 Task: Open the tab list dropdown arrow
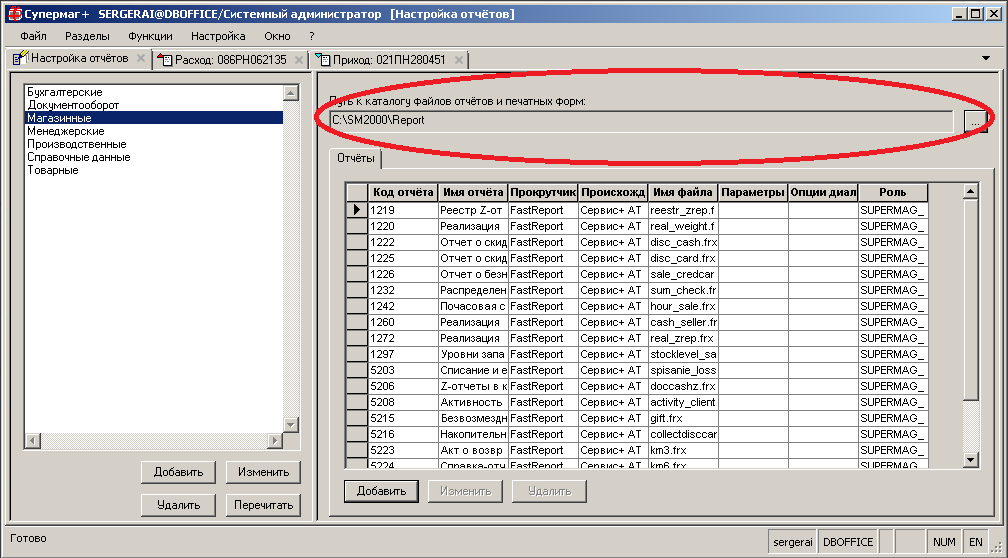point(987,59)
